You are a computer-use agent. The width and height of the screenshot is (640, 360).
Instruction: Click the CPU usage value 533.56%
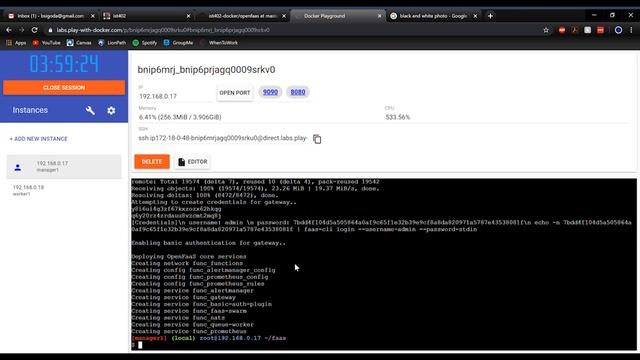click(x=398, y=117)
